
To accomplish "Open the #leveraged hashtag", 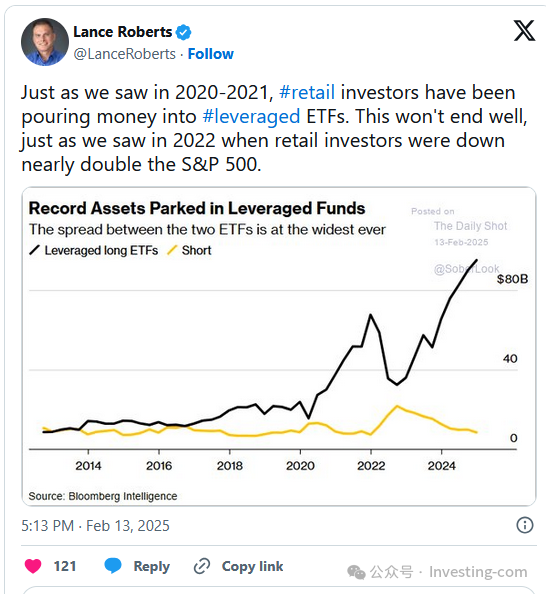I will pos(251,117).
